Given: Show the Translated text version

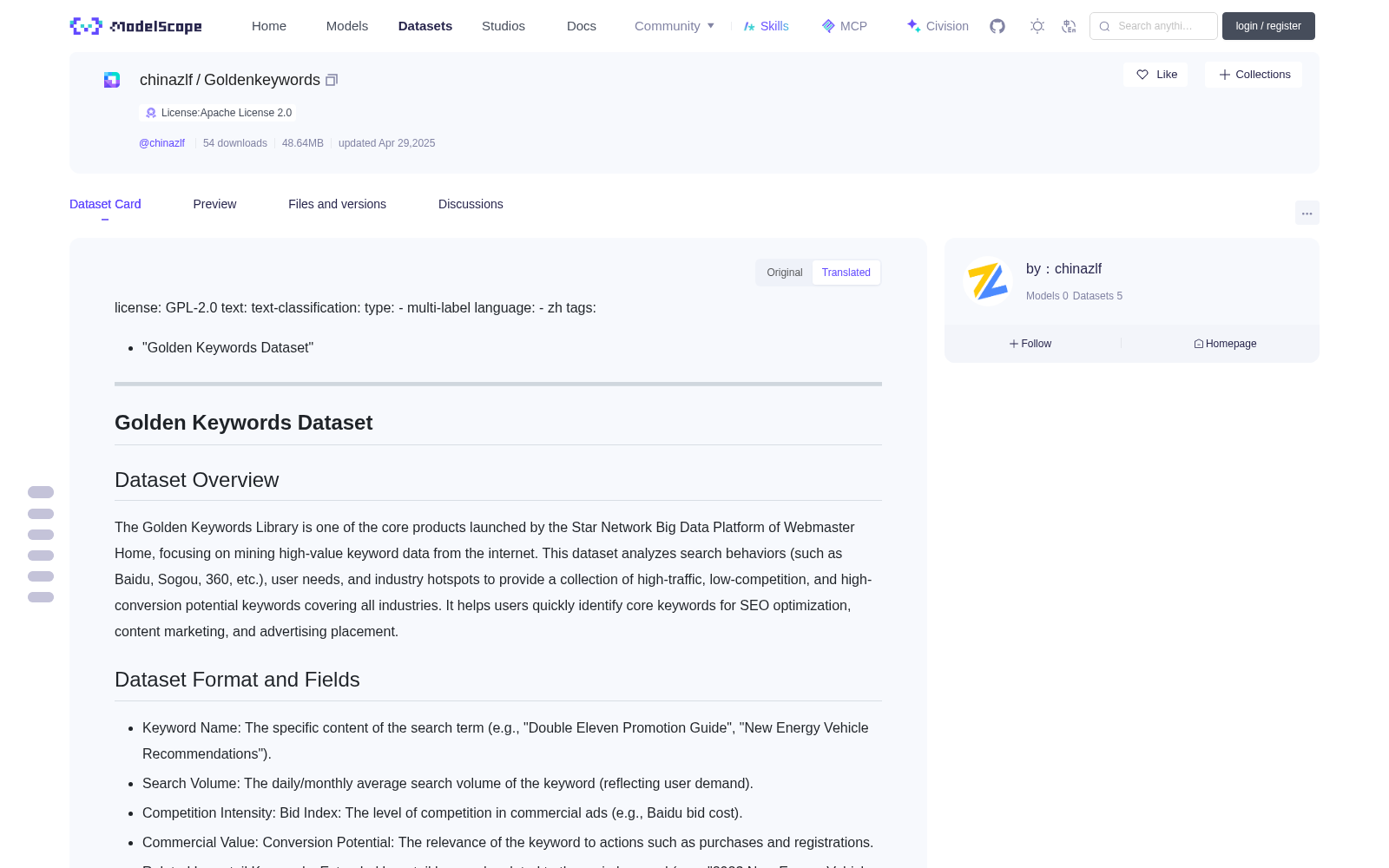Looking at the screenshot, I should (846, 273).
